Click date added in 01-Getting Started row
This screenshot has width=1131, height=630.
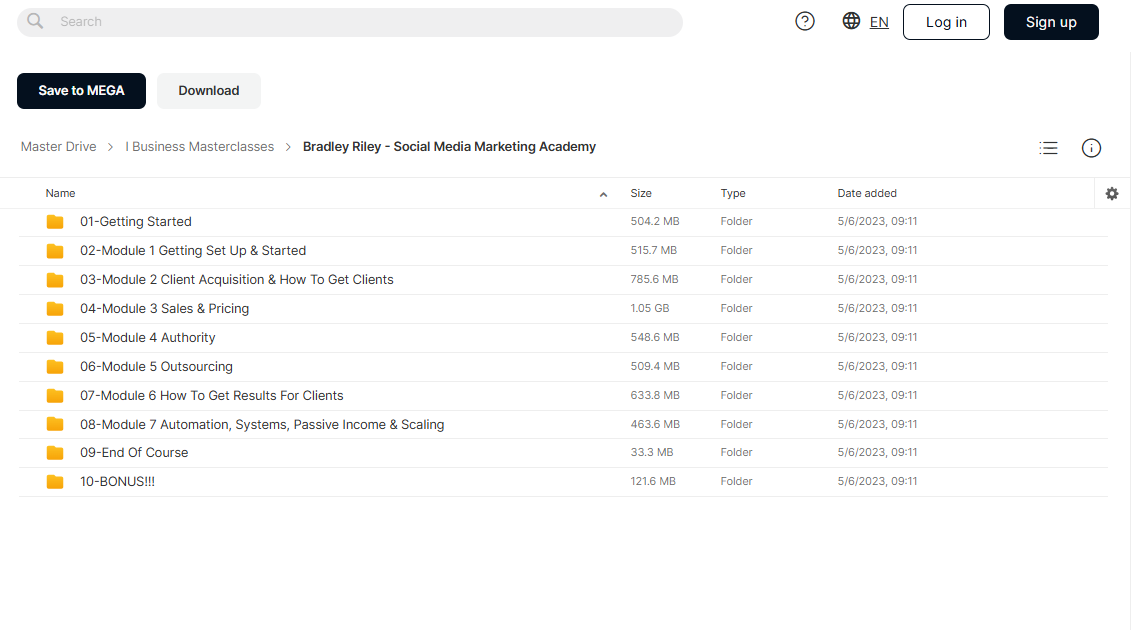[877, 222]
